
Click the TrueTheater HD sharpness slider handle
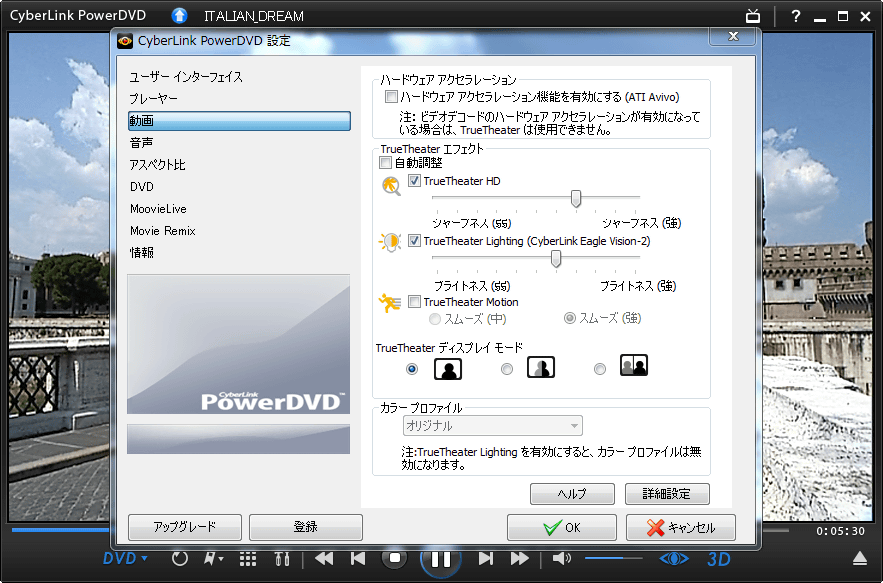point(576,198)
